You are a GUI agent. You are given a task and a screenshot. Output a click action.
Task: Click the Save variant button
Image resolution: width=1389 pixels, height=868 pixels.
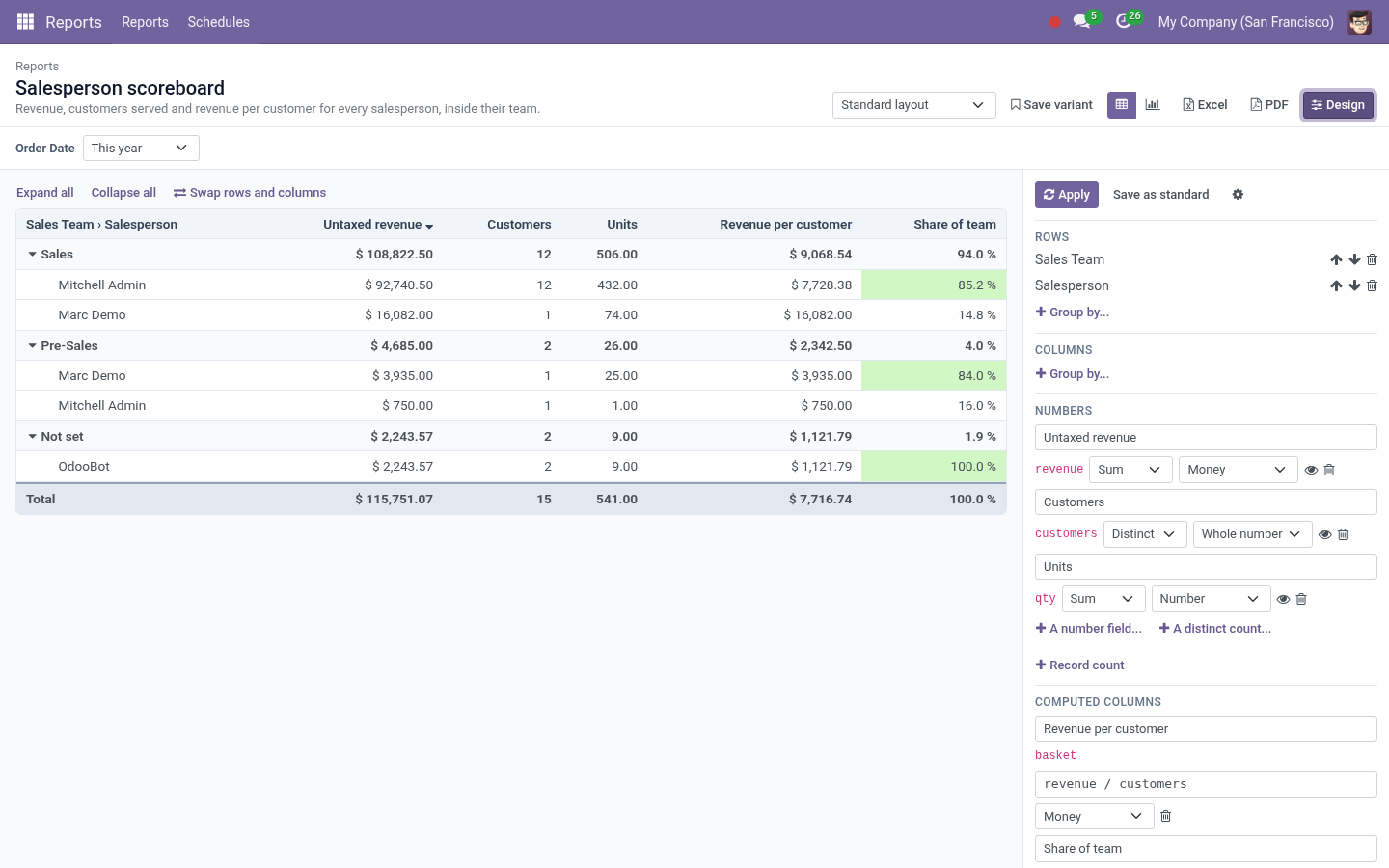pyautogui.click(x=1051, y=105)
